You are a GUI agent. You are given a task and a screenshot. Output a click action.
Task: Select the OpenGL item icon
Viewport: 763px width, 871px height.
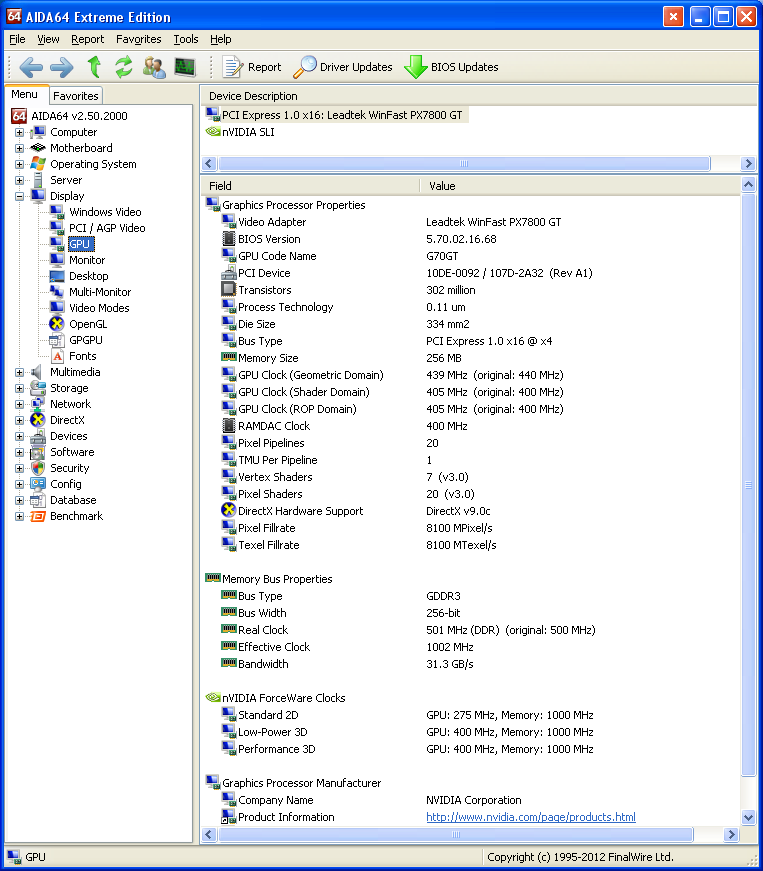click(x=57, y=324)
